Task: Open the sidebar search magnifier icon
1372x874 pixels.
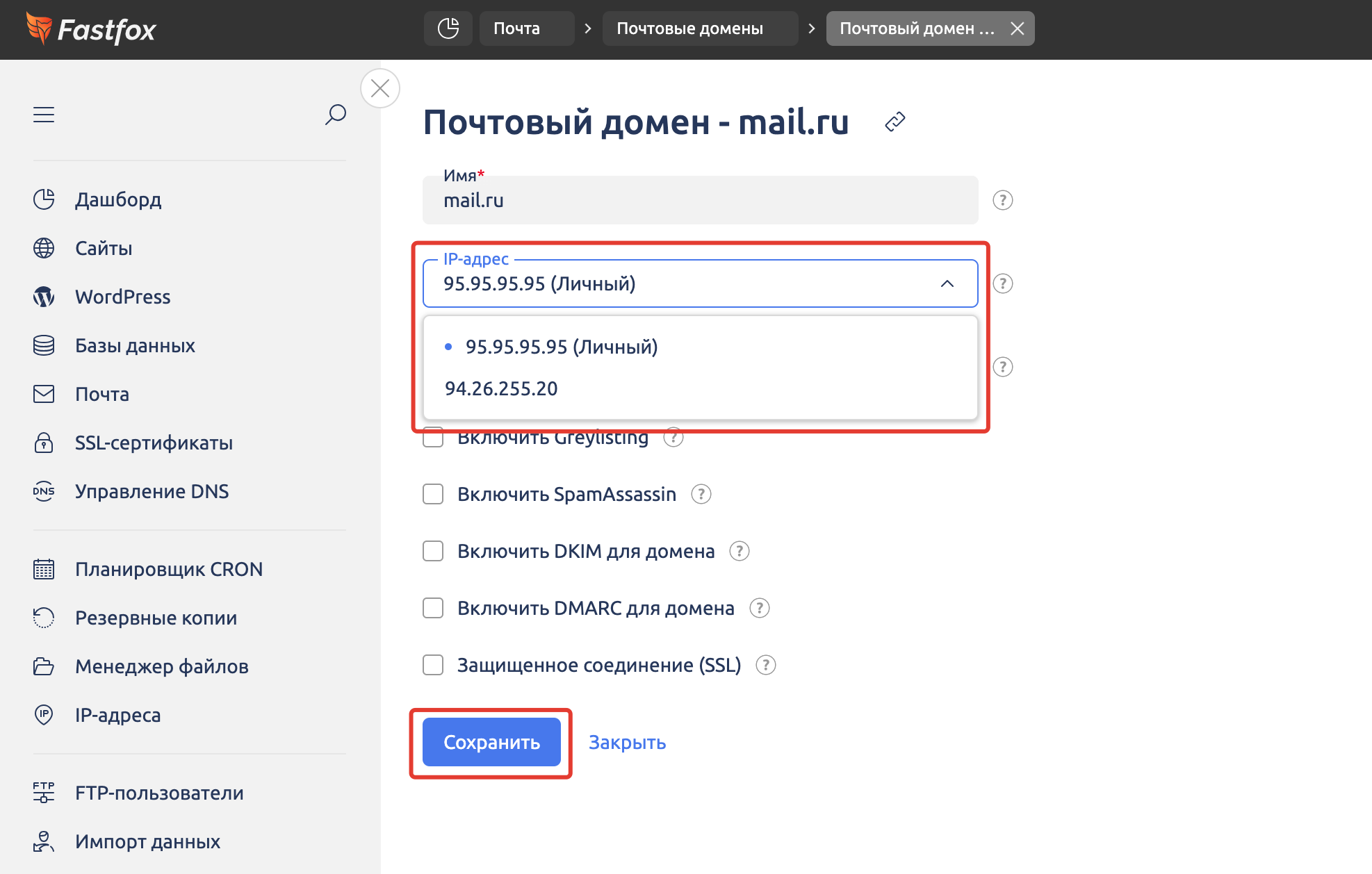Action: click(x=336, y=115)
